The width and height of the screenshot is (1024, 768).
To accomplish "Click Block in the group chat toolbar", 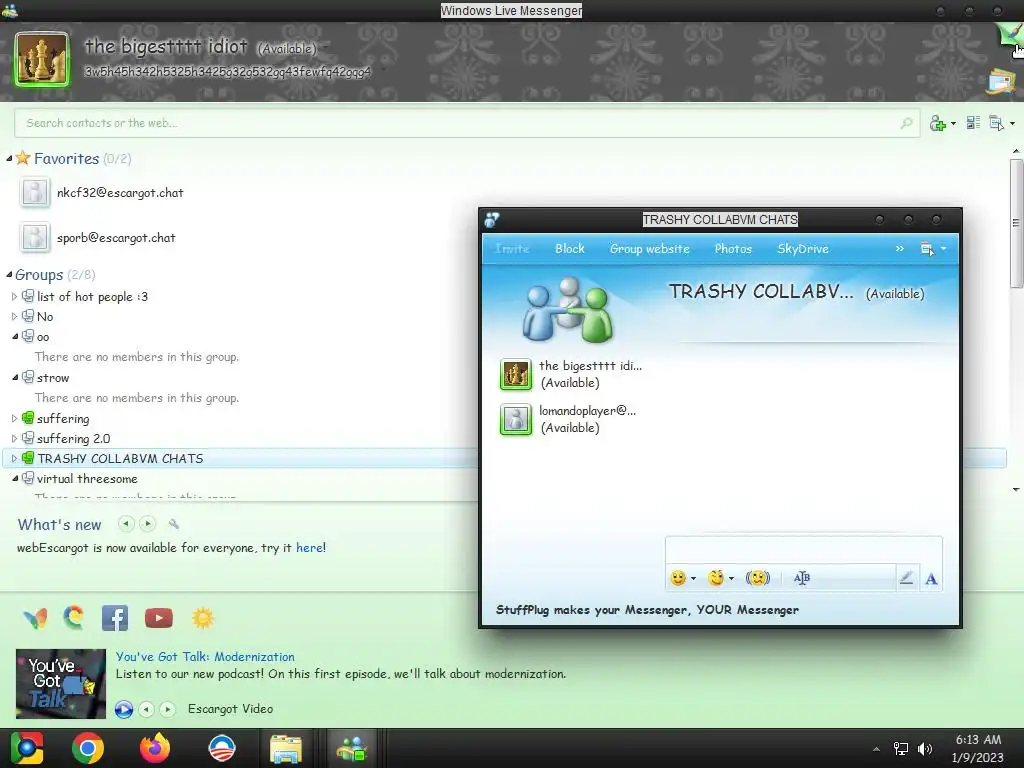I will [569, 249].
